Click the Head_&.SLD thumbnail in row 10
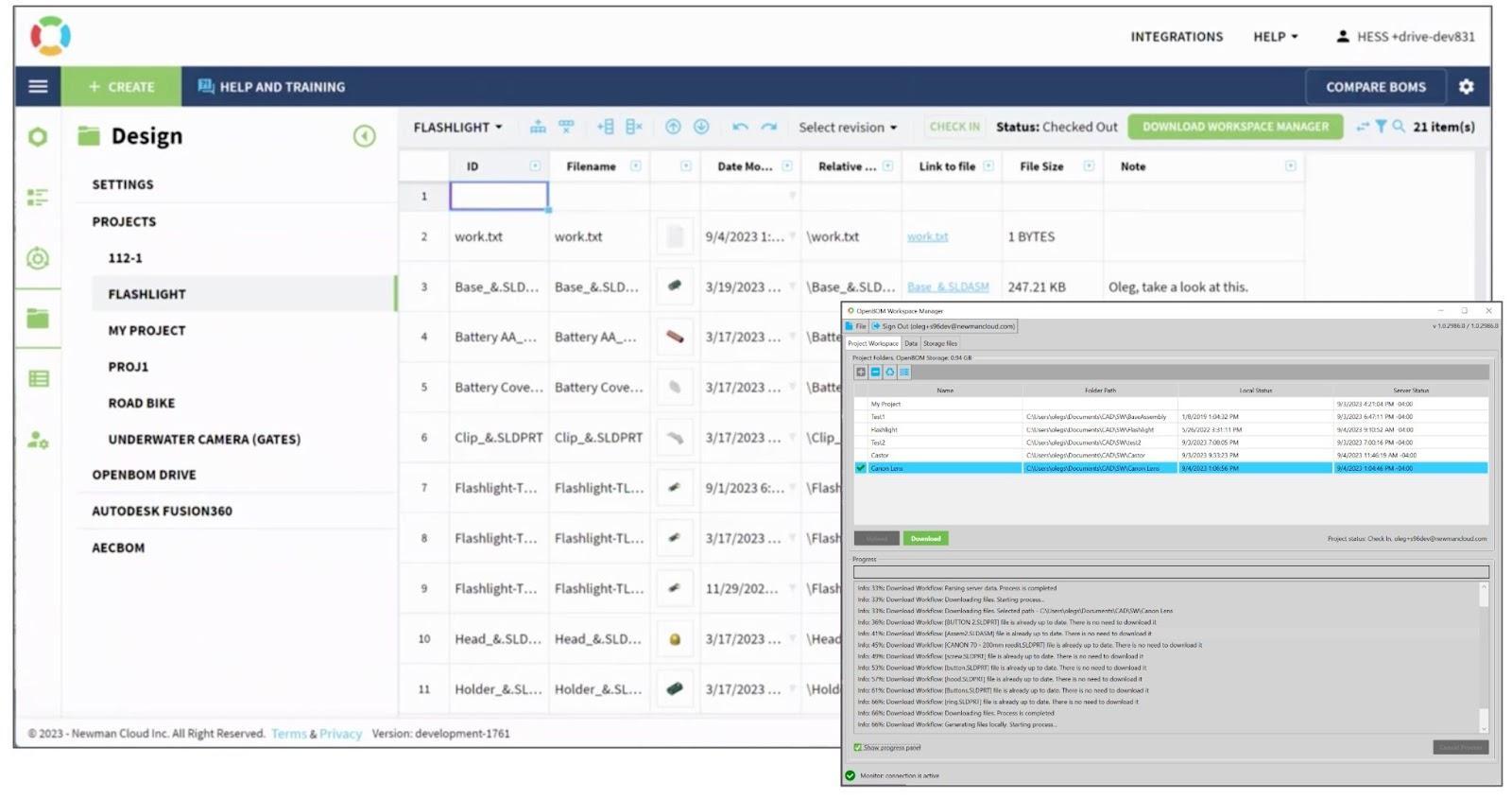Image resolution: width=1512 pixels, height=799 pixels. click(675, 639)
